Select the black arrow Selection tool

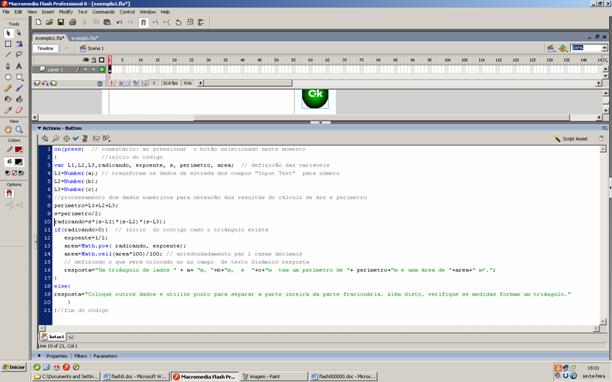click(8, 34)
